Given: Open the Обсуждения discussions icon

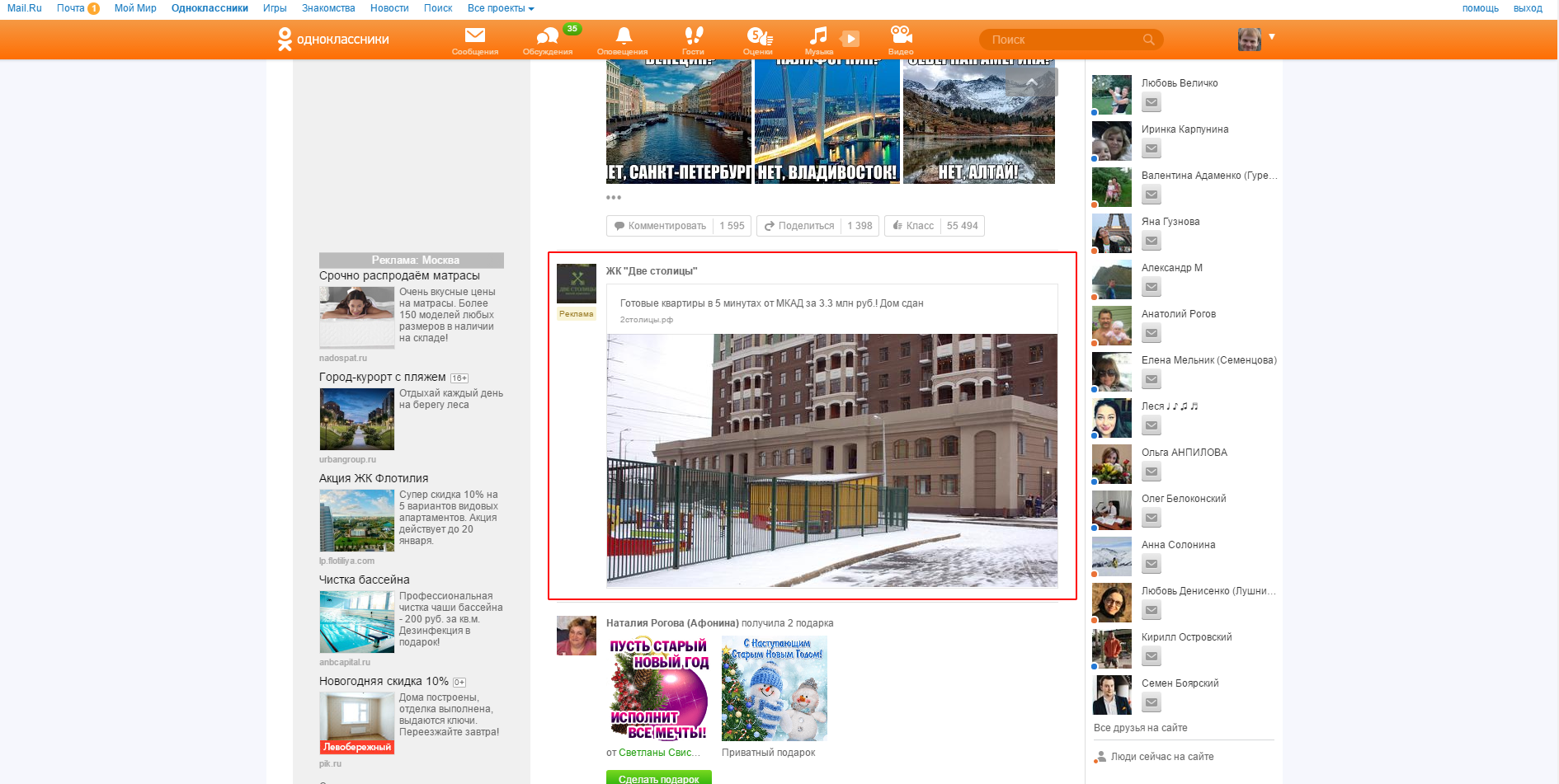Looking at the screenshot, I should [x=547, y=37].
